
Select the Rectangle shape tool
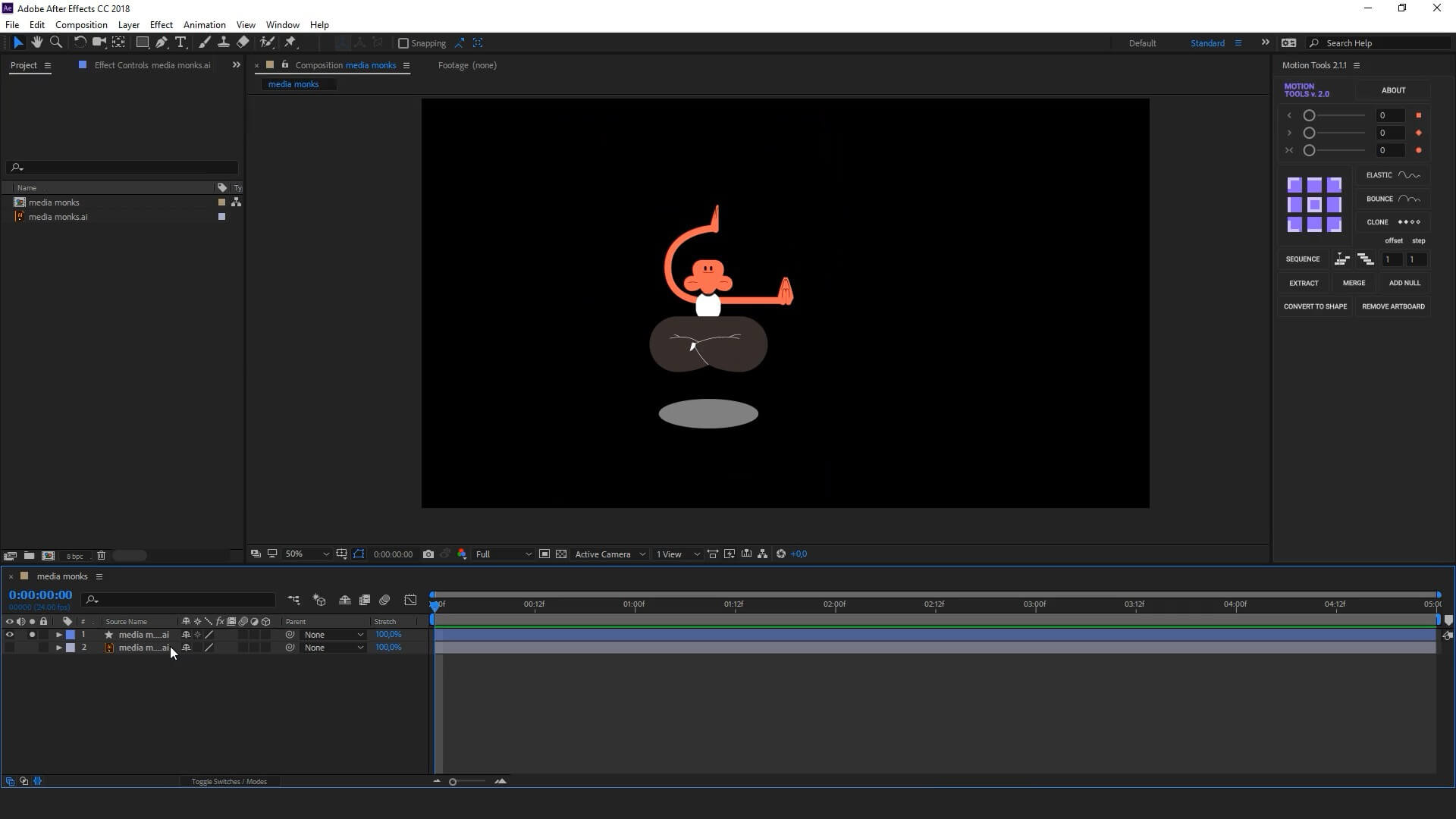point(142,42)
